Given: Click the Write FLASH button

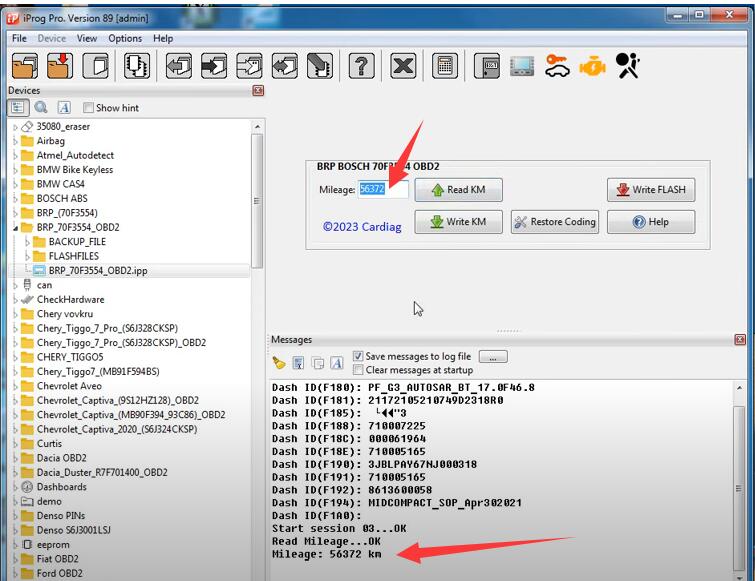Looking at the screenshot, I should [651, 190].
